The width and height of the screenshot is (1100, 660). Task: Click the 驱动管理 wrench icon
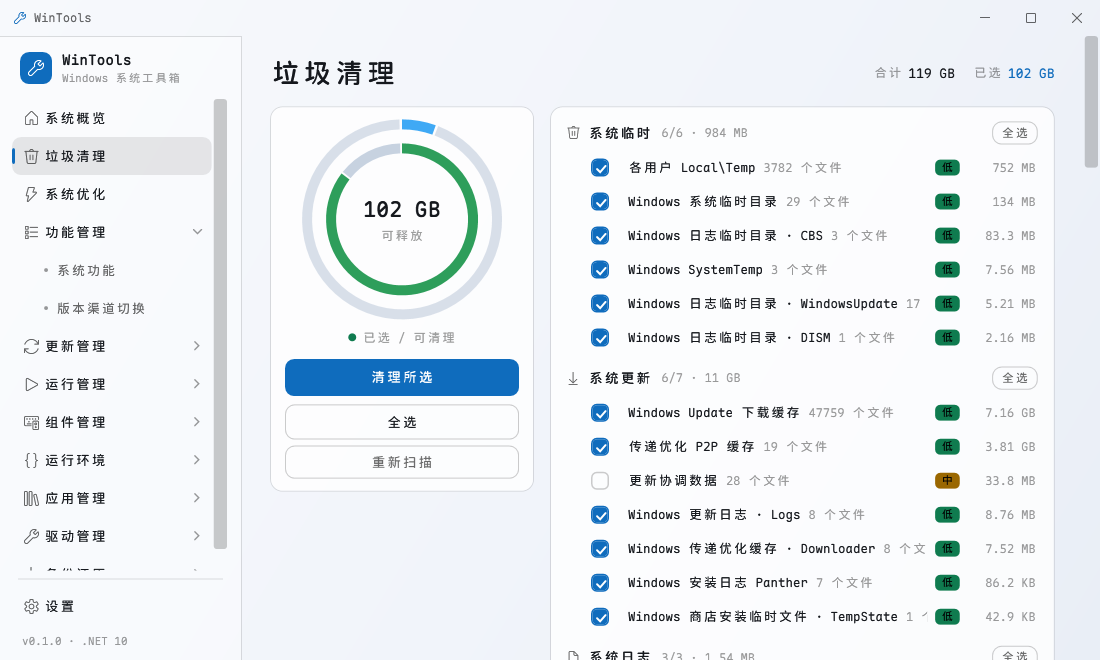click(32, 536)
